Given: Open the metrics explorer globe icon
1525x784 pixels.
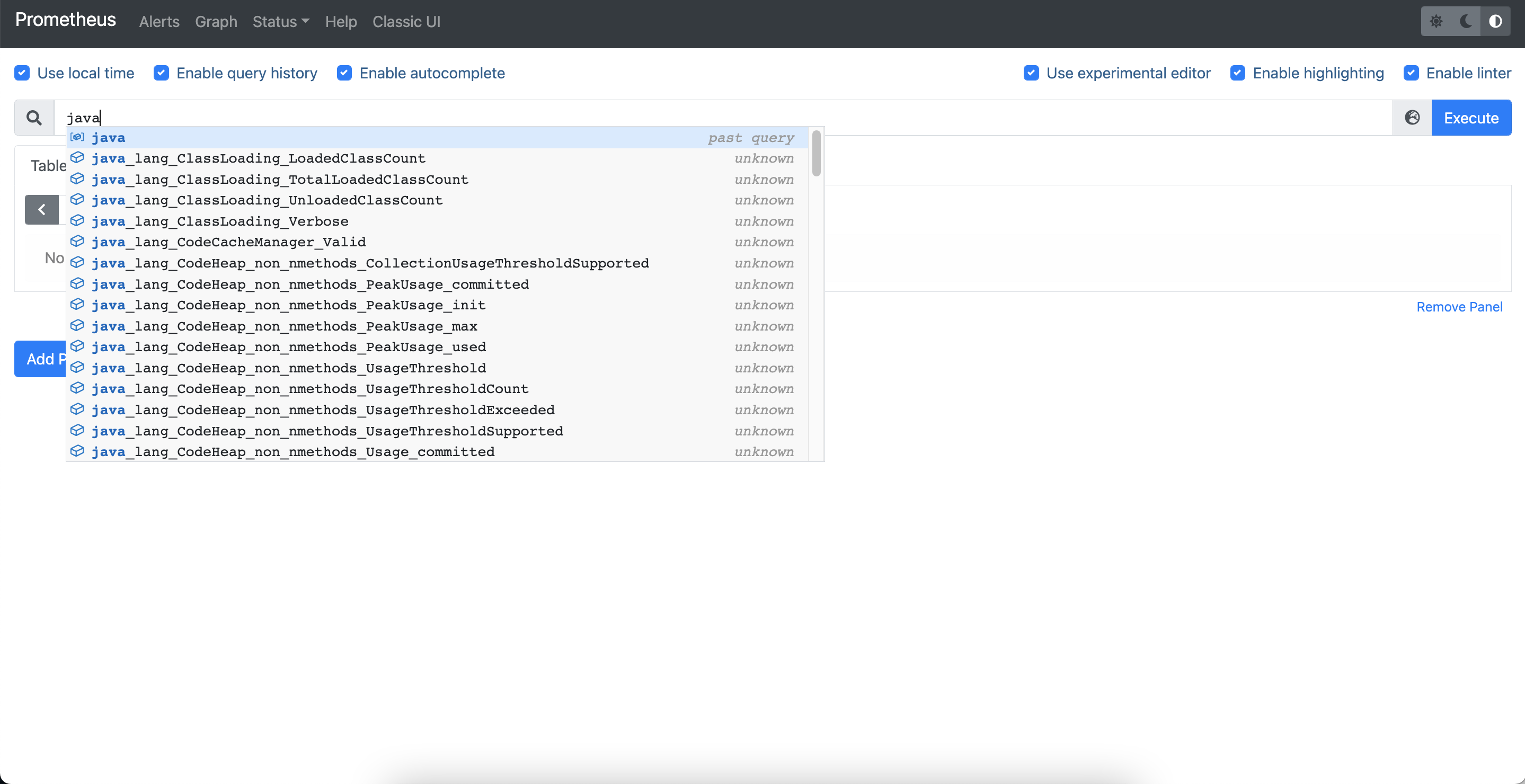Looking at the screenshot, I should click(x=1412, y=118).
